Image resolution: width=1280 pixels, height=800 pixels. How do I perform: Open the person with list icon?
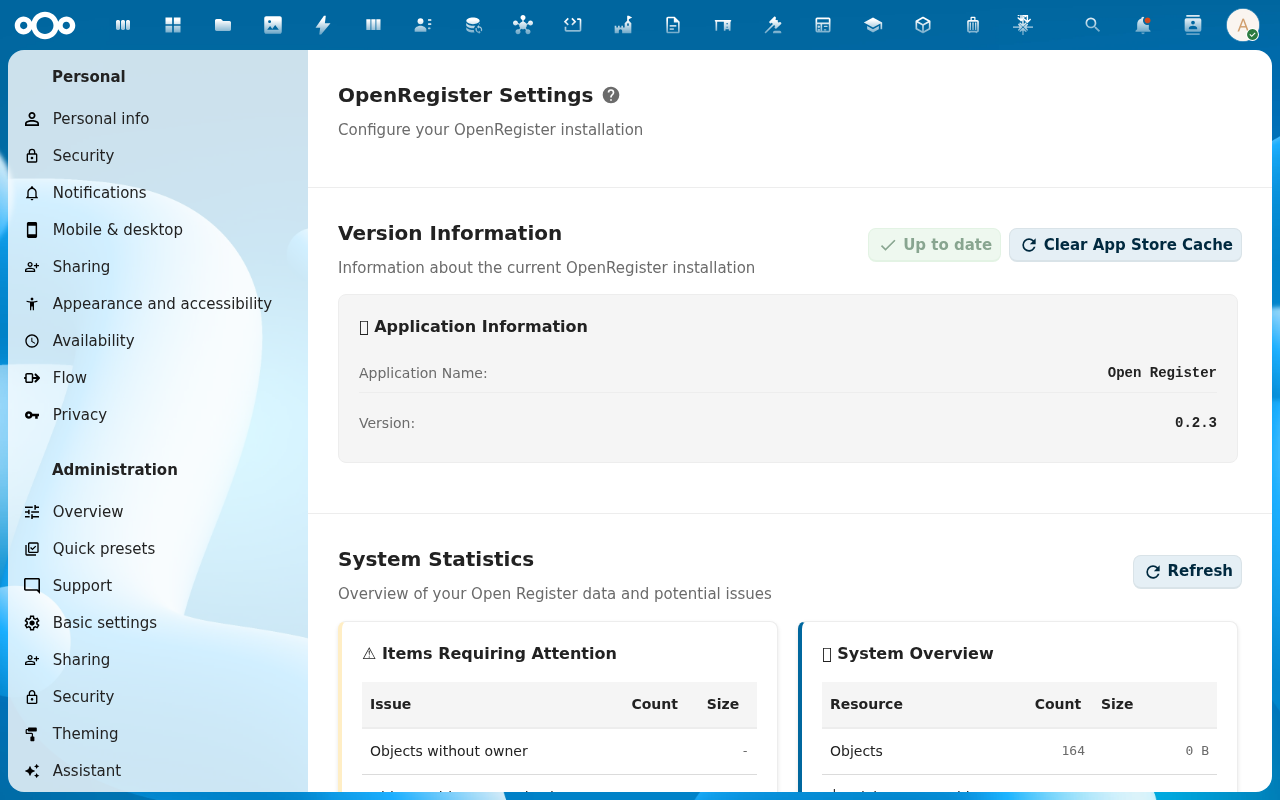point(423,25)
